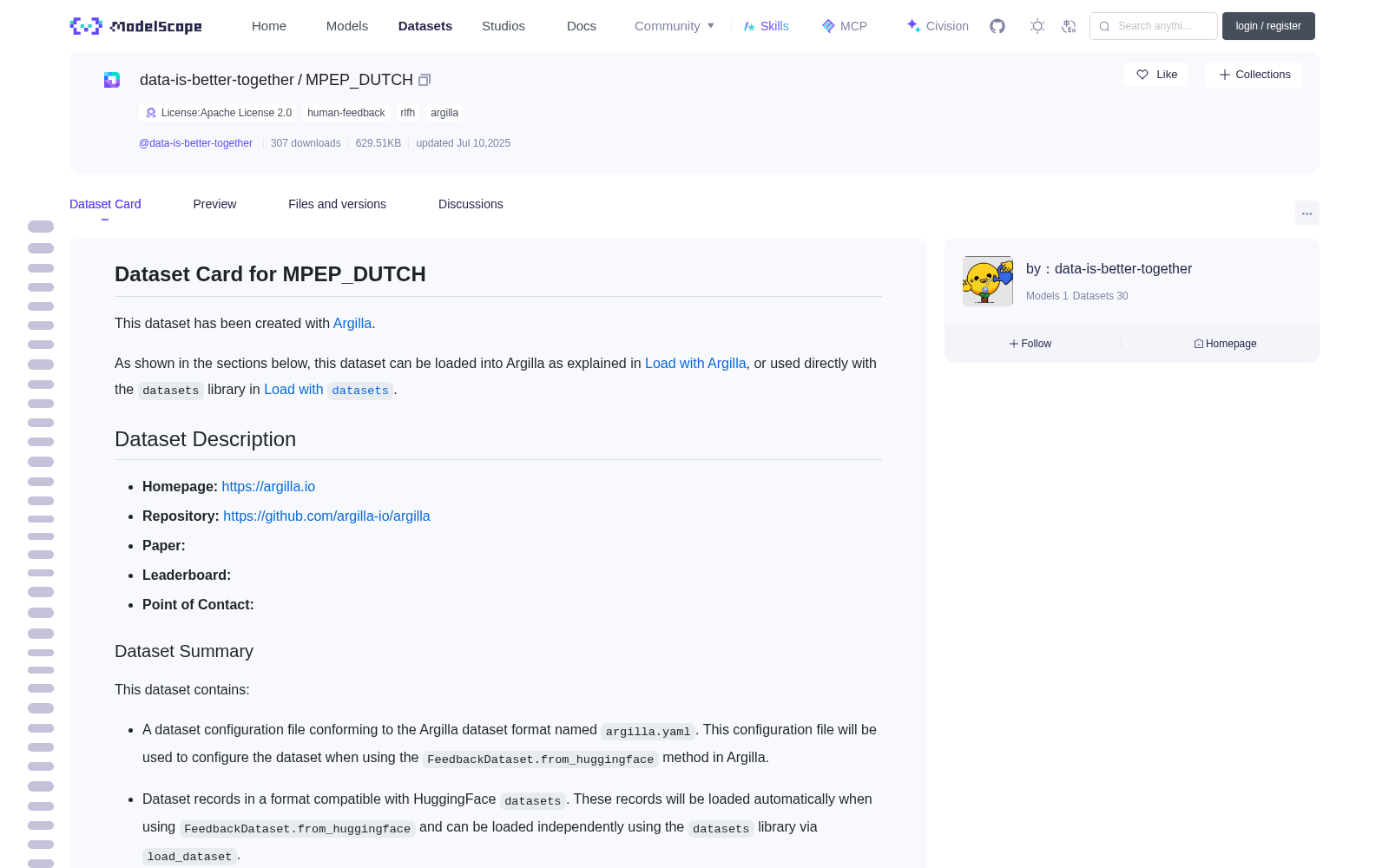This screenshot has width=1389, height=868.
Task: Switch to the Preview tab
Action: click(214, 204)
